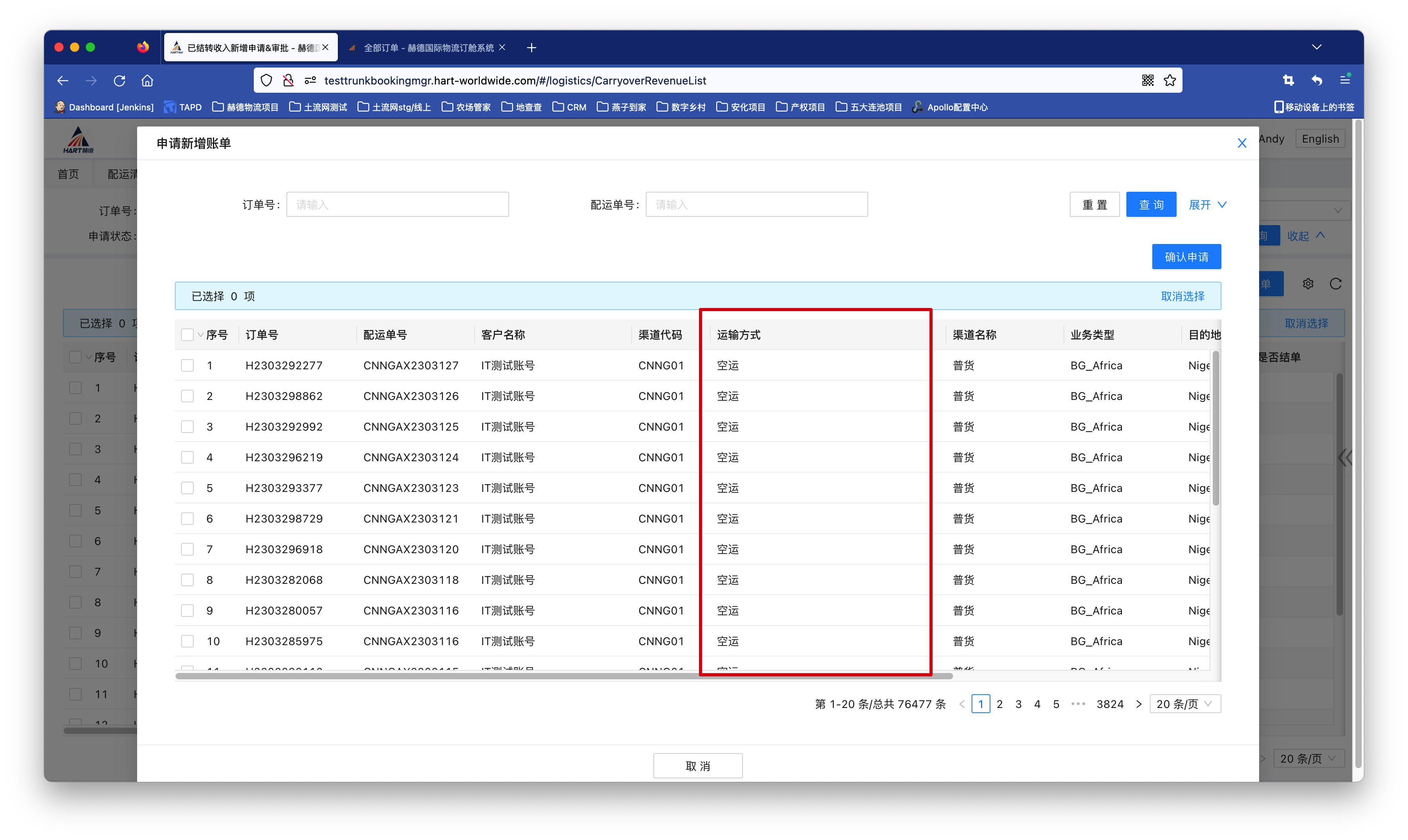Screen dimensions: 1408x840
Task: Click the go back arrow icon
Action: click(x=63, y=81)
